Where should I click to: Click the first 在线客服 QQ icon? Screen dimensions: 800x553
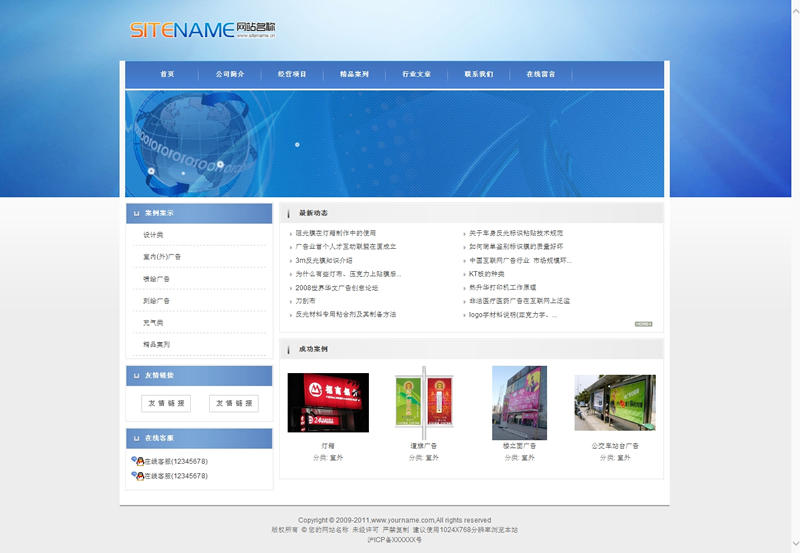pyautogui.click(x=137, y=461)
